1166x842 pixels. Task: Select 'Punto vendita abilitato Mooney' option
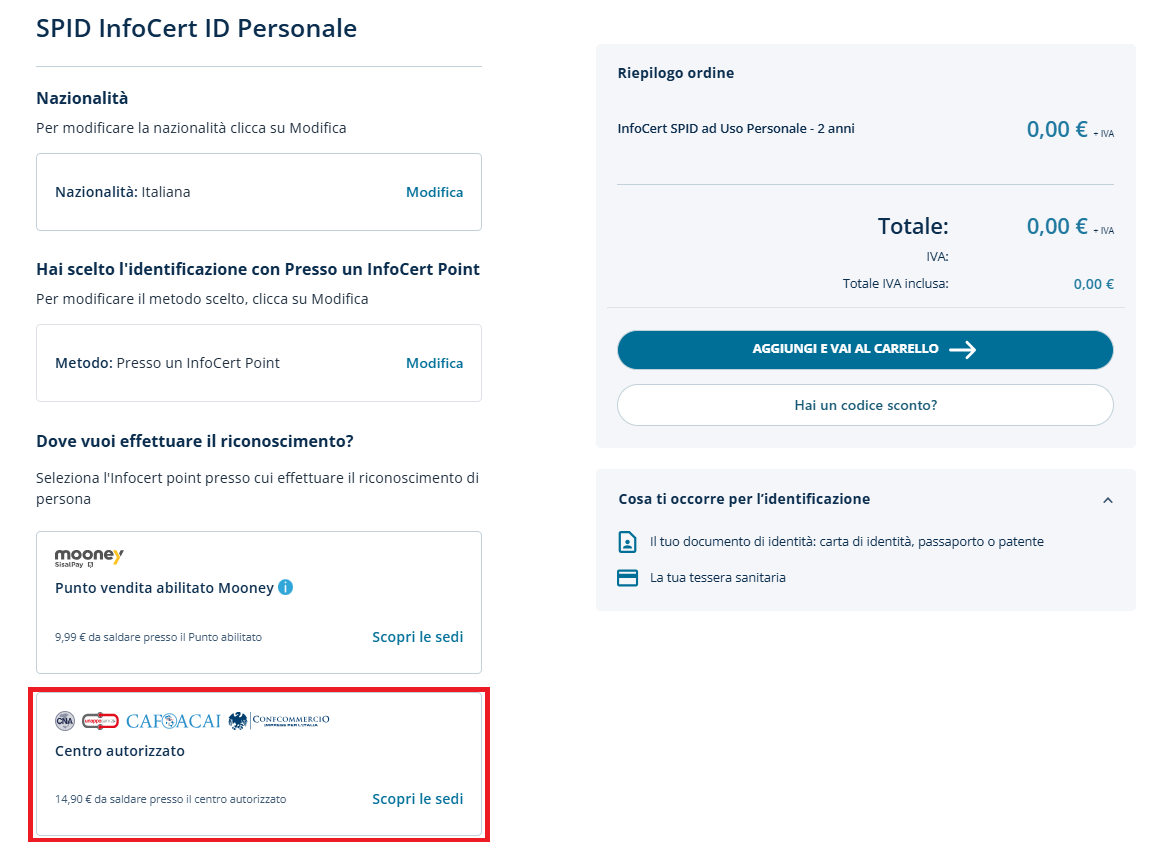point(164,588)
